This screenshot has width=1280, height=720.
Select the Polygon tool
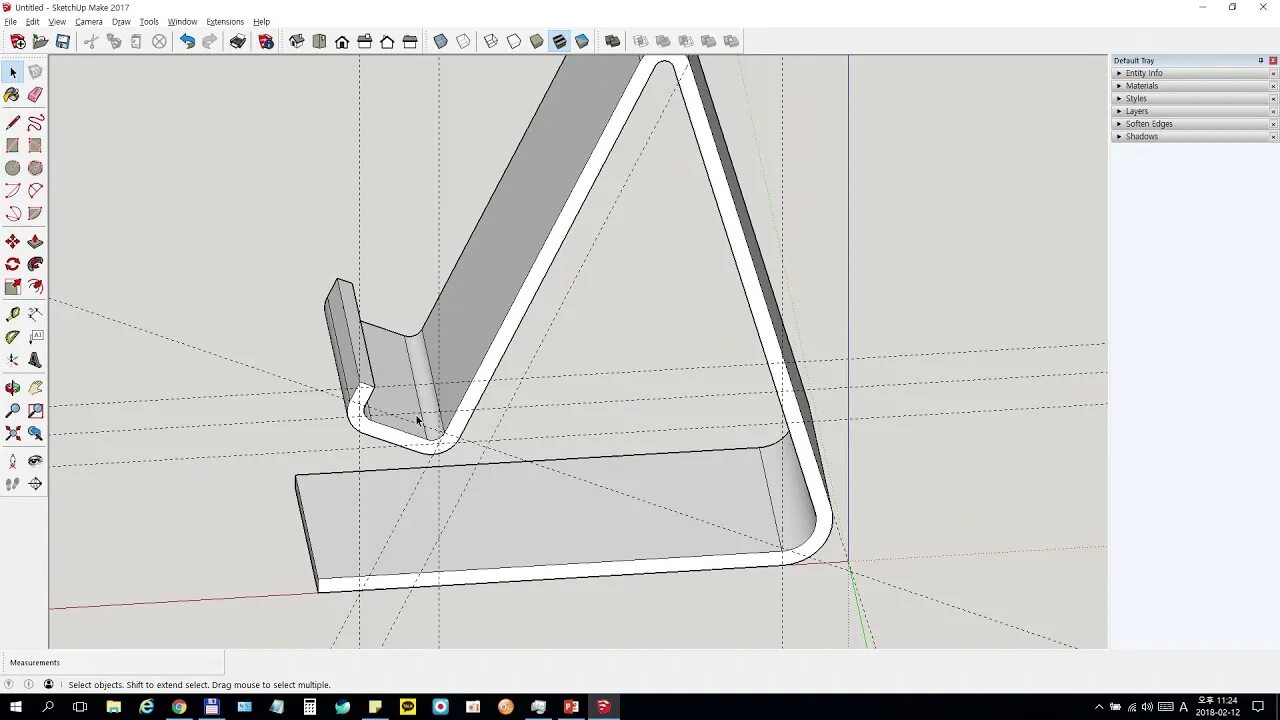pos(35,169)
